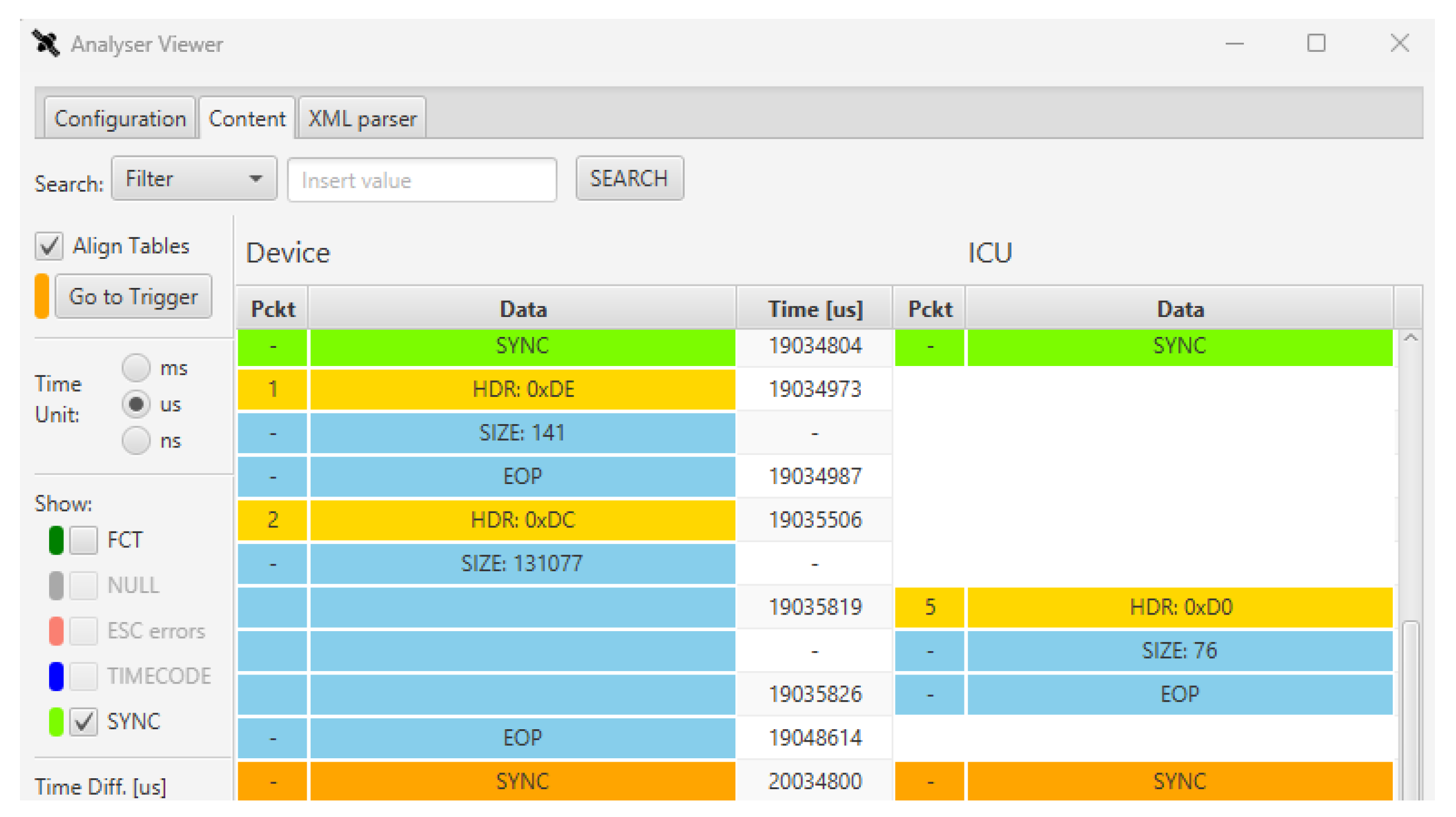Click the light green SYNC color marker
Viewport: 1456px width, 817px height.
pyautogui.click(x=56, y=721)
